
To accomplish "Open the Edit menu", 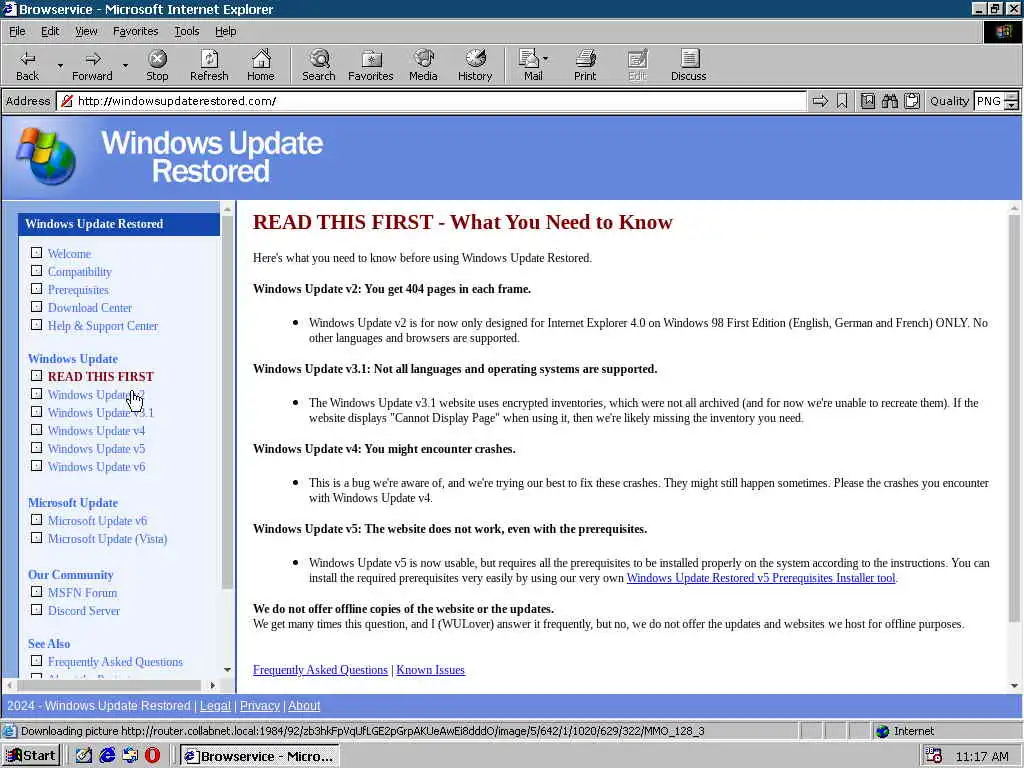I will click(x=50, y=31).
